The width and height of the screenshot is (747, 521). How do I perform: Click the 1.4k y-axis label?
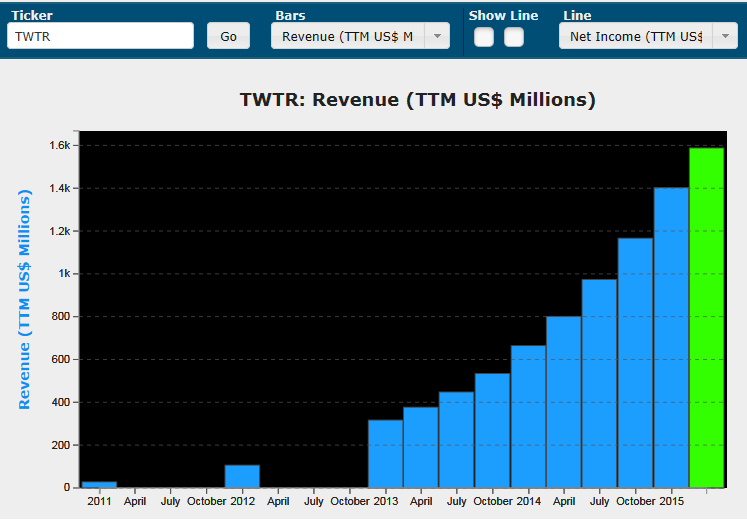coord(60,188)
